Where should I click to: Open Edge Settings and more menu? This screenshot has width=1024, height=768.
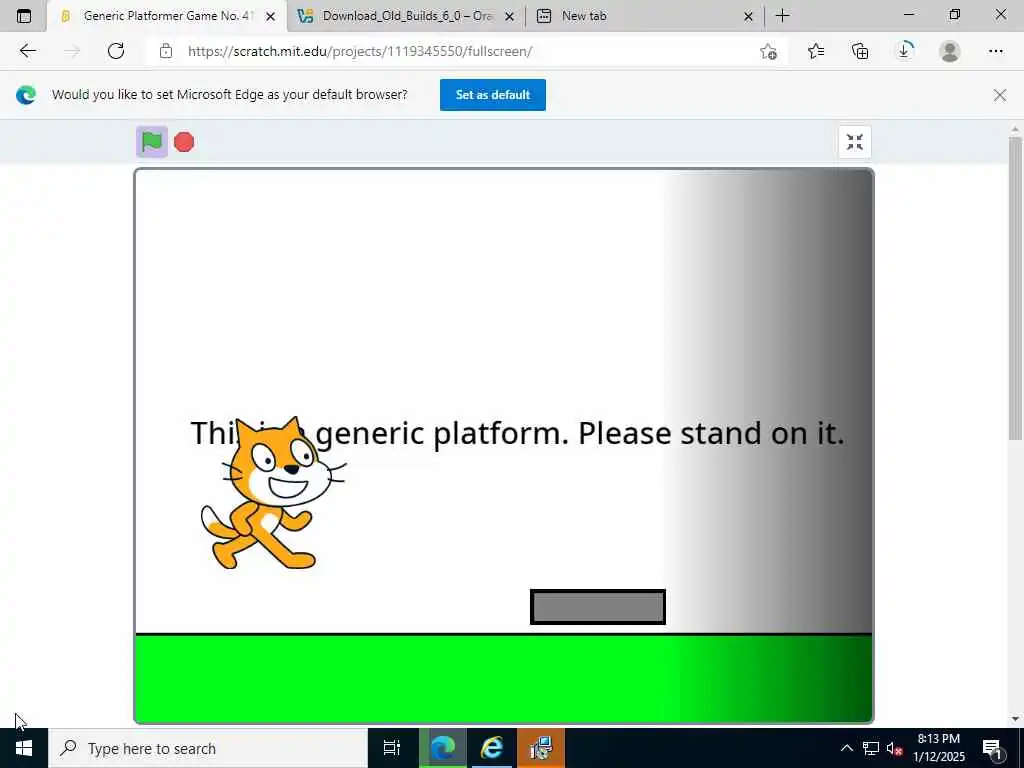coord(995,51)
